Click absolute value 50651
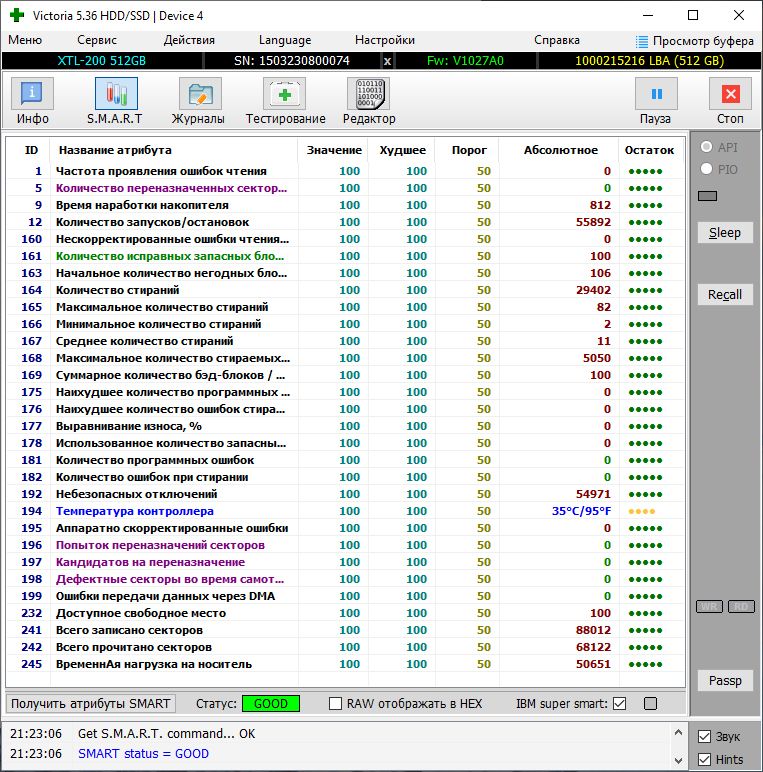763x772 pixels. point(593,664)
